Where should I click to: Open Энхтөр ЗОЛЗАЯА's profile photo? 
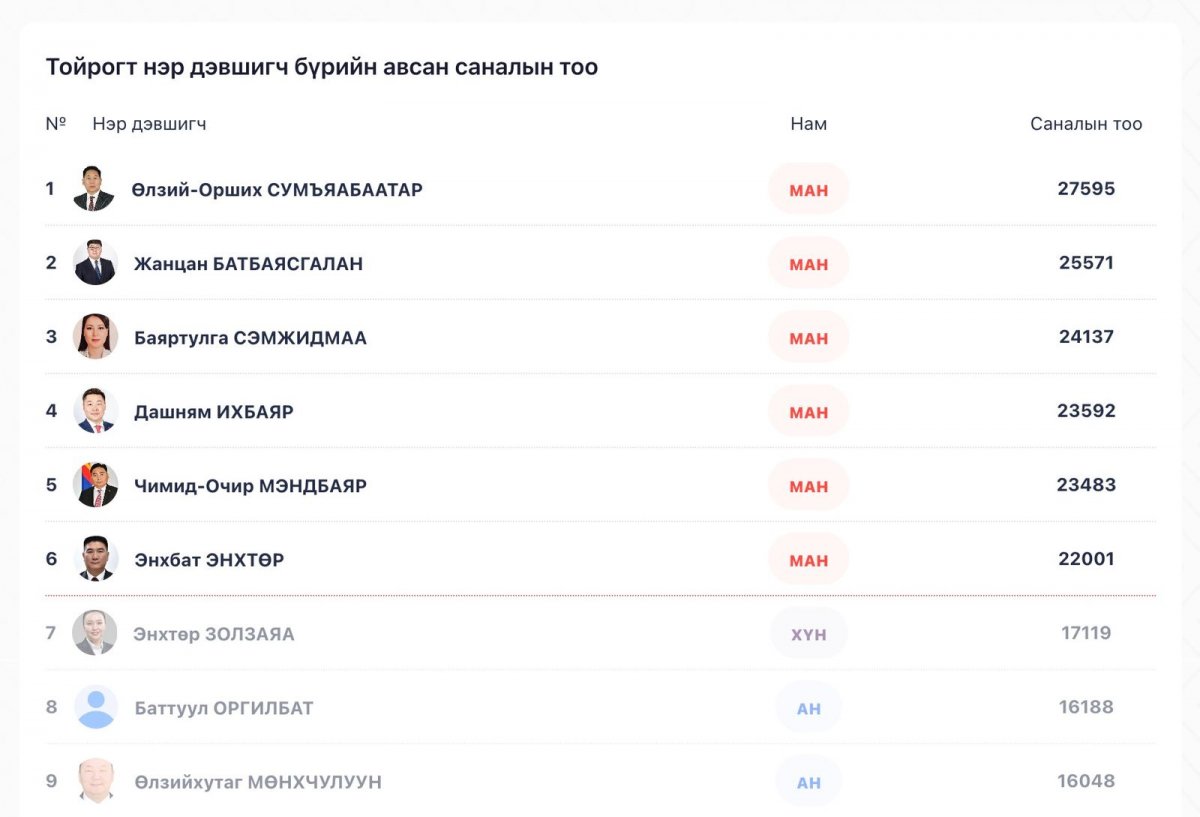pos(95,633)
